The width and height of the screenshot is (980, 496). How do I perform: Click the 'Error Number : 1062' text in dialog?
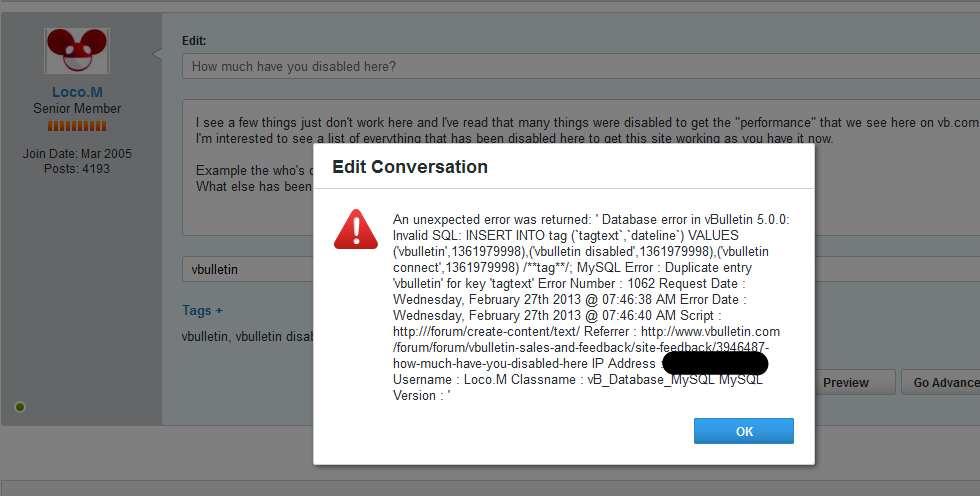[x=596, y=283]
